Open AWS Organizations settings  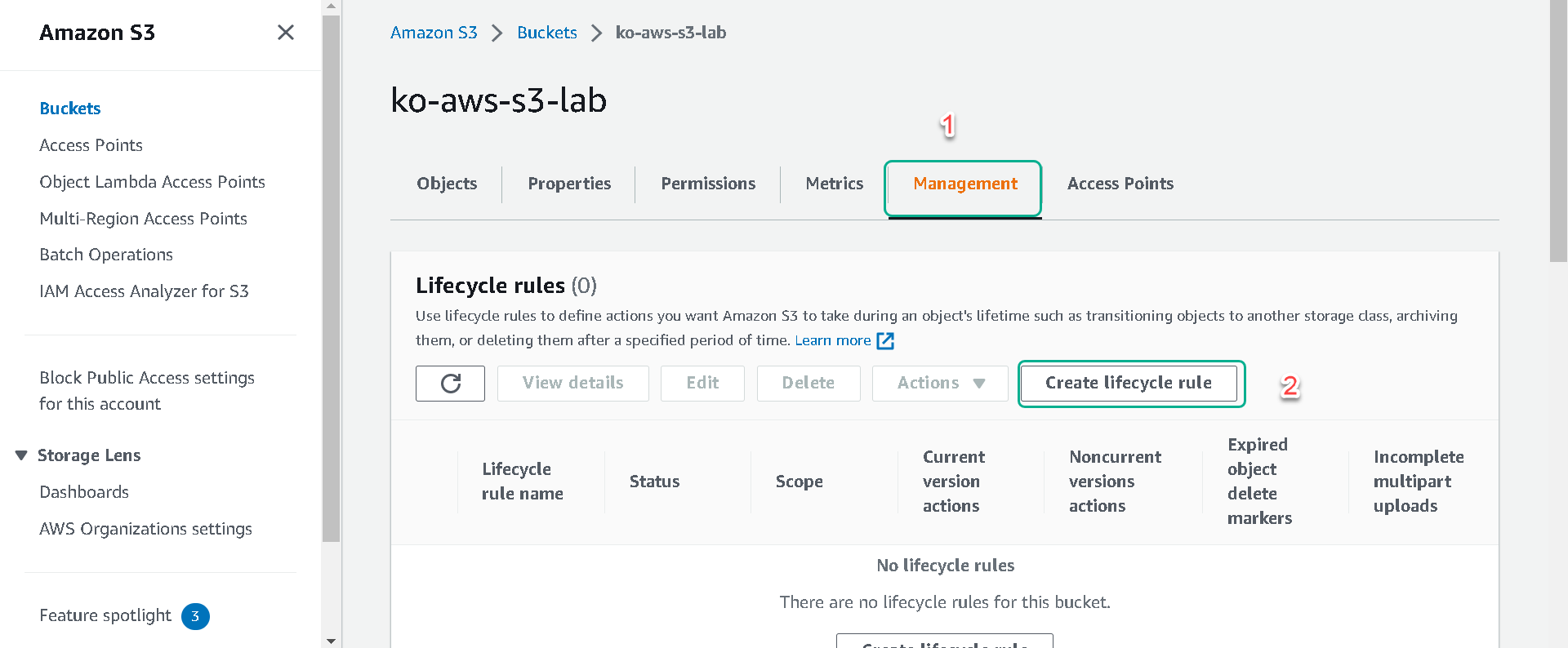click(x=145, y=529)
